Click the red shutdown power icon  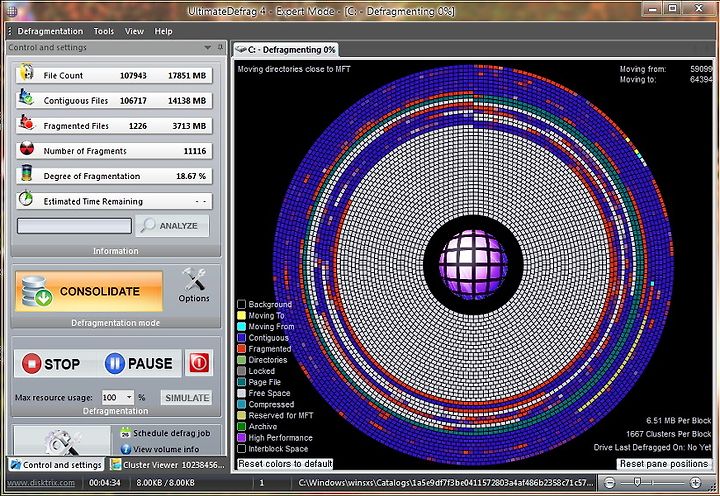coord(199,363)
